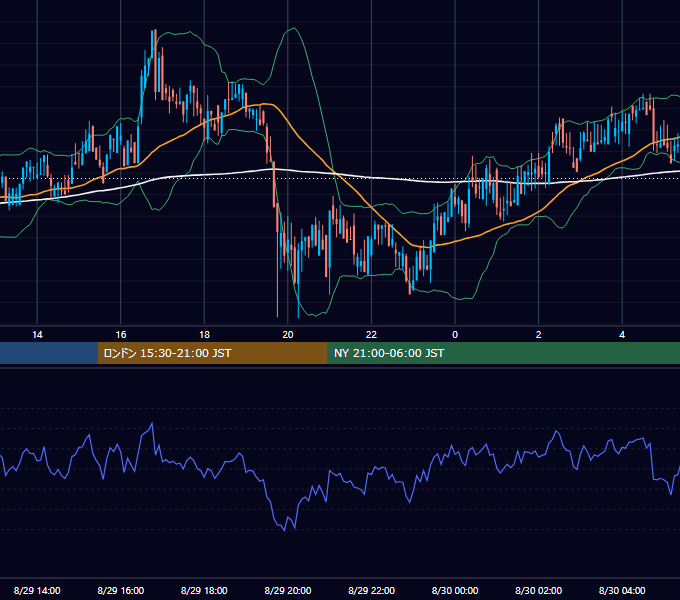Click the 8/30 04:00 oscillator time label

point(622,590)
